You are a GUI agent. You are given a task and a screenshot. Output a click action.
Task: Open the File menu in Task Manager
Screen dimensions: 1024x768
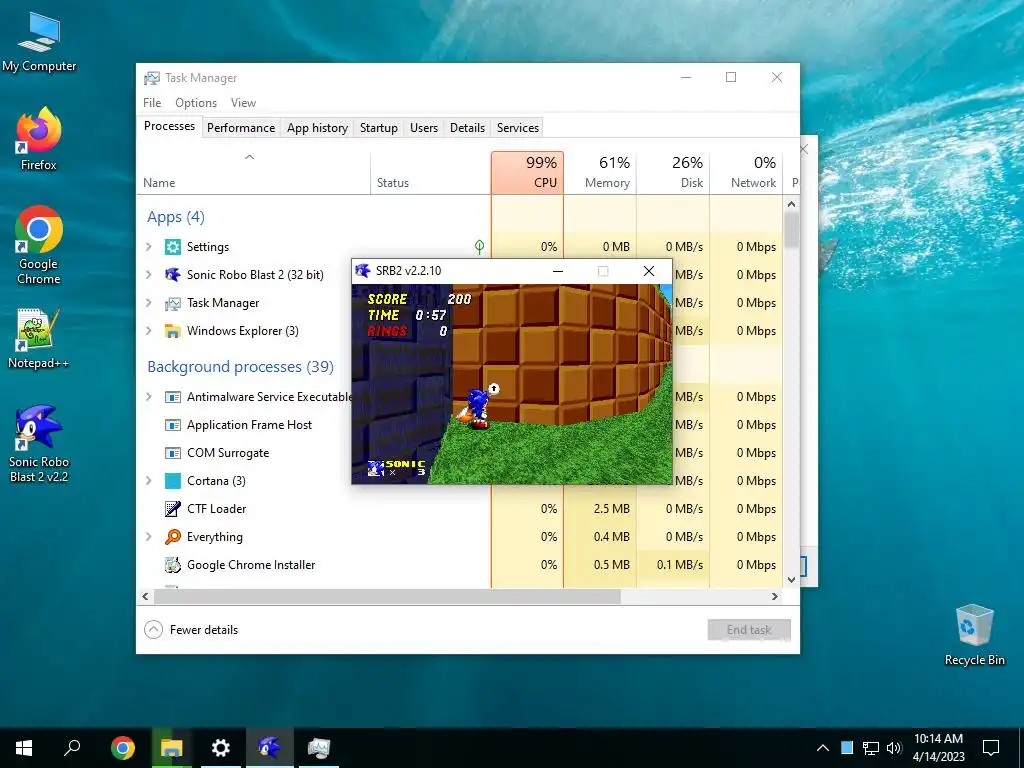[x=152, y=103]
